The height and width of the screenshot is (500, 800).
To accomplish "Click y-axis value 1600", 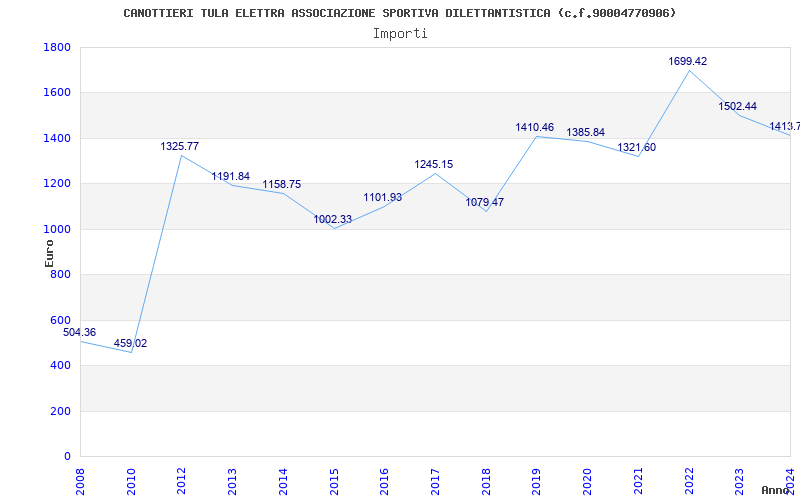I will 57,93.
